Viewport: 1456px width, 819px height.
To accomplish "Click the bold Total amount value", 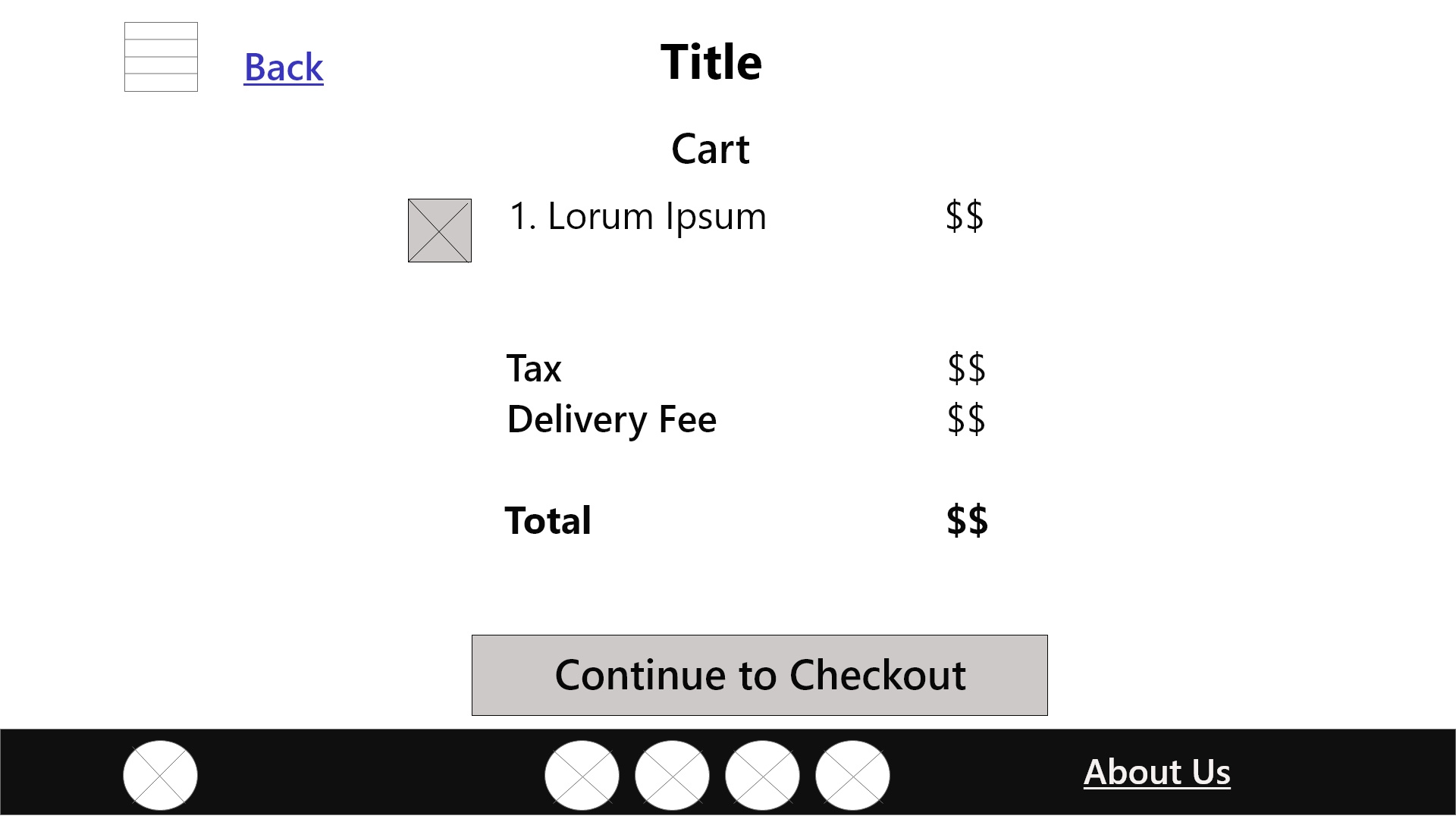I will click(x=967, y=521).
